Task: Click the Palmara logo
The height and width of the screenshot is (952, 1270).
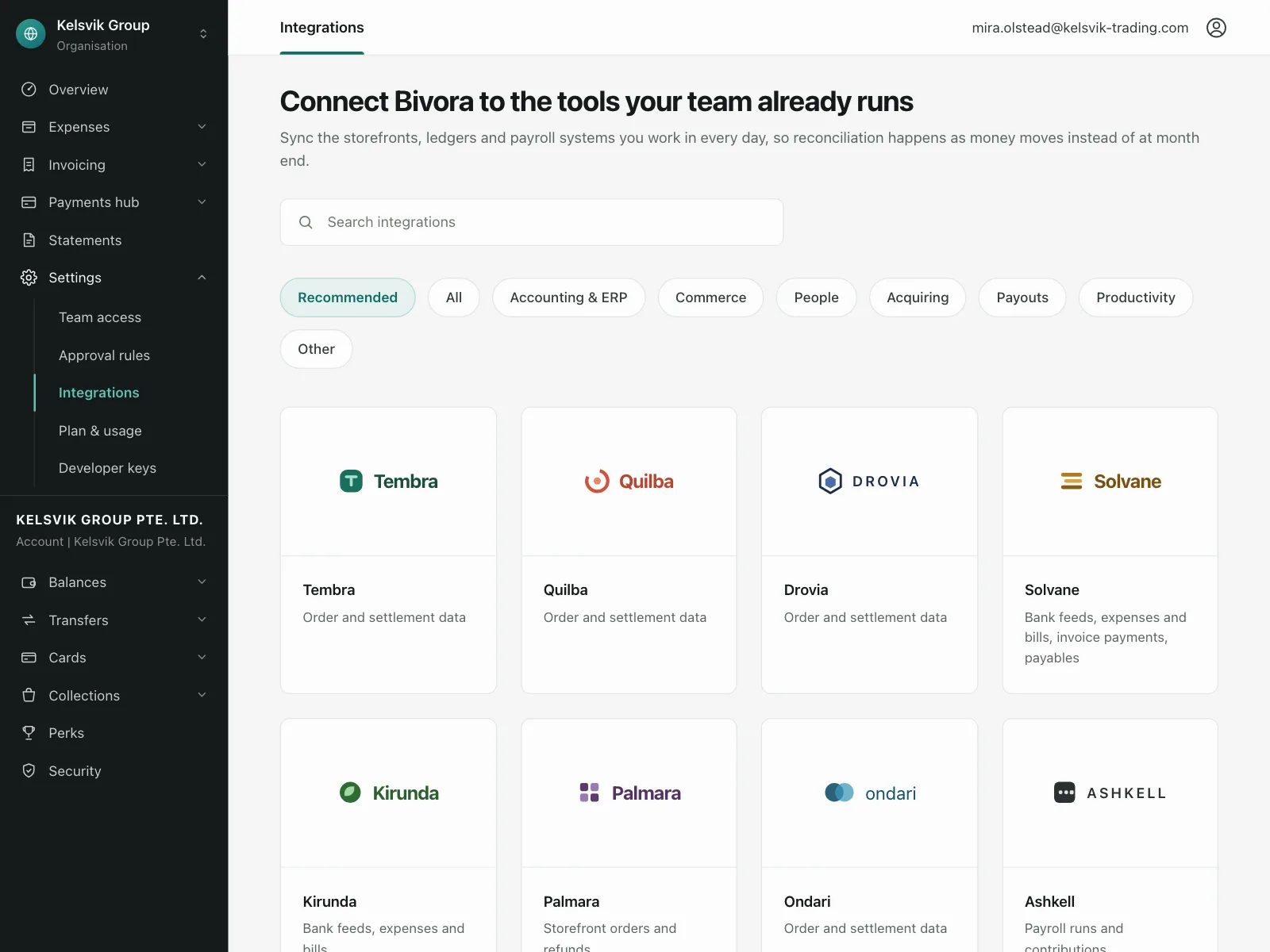Action: point(629,793)
